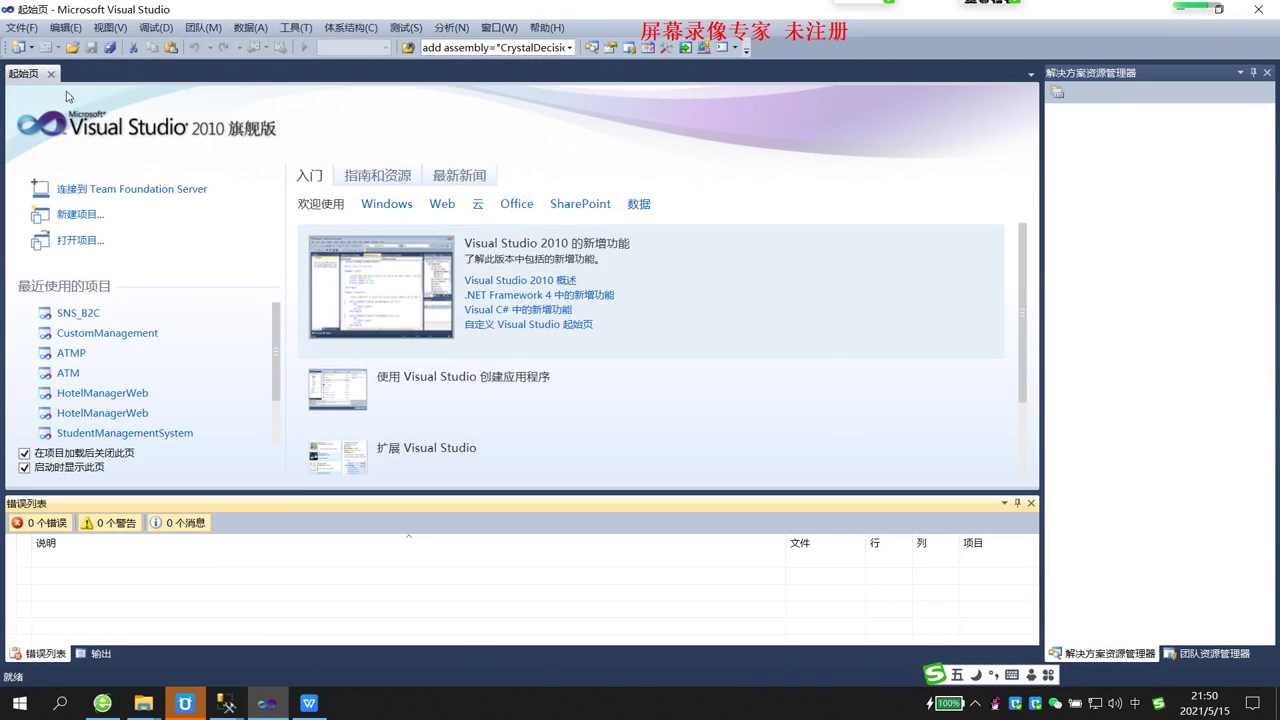This screenshot has height=720, width=1280.
Task: Open the 360 browser taskbar icon
Action: click(102, 703)
